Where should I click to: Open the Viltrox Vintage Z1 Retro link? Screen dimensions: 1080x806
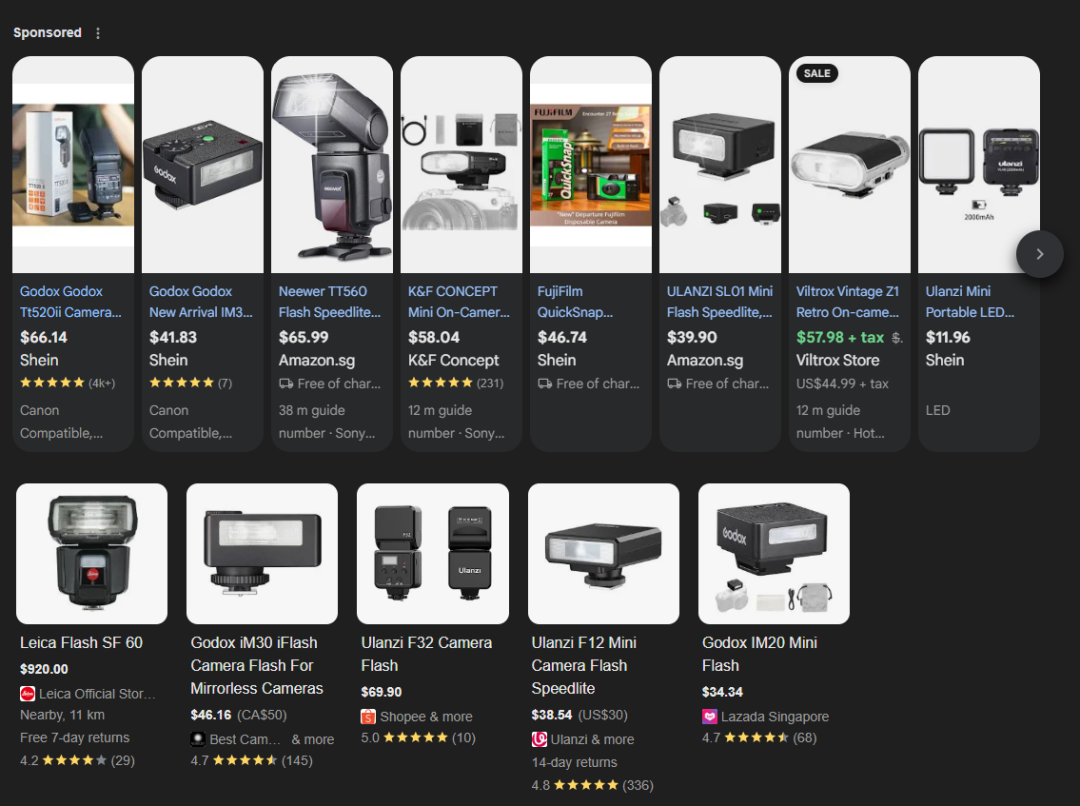(847, 302)
